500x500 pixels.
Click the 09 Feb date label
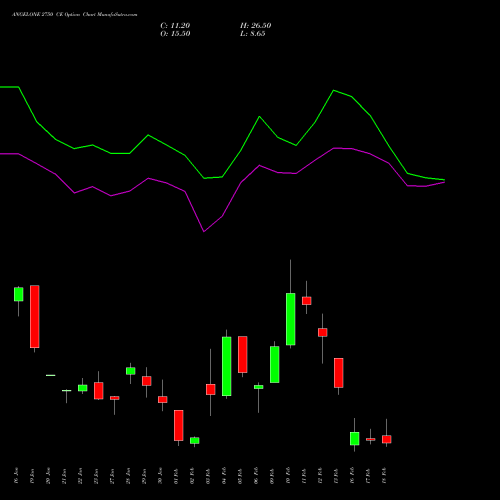point(272,476)
